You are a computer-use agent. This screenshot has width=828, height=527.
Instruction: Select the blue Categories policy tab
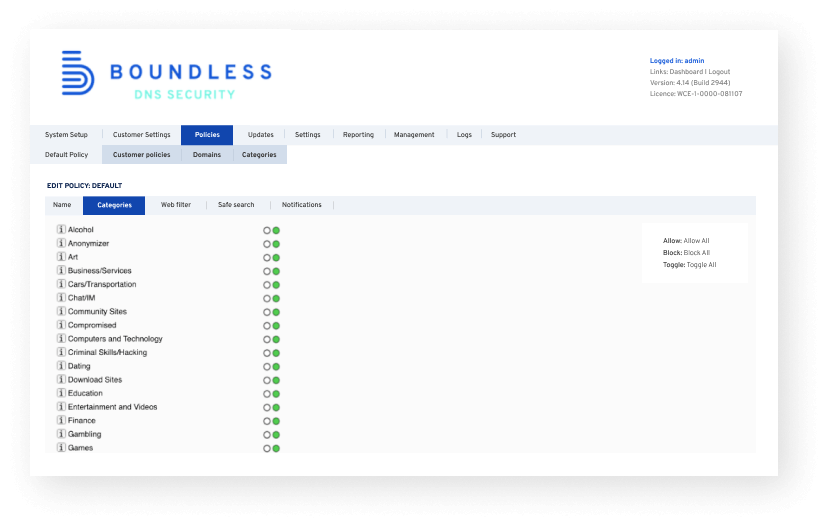114,205
